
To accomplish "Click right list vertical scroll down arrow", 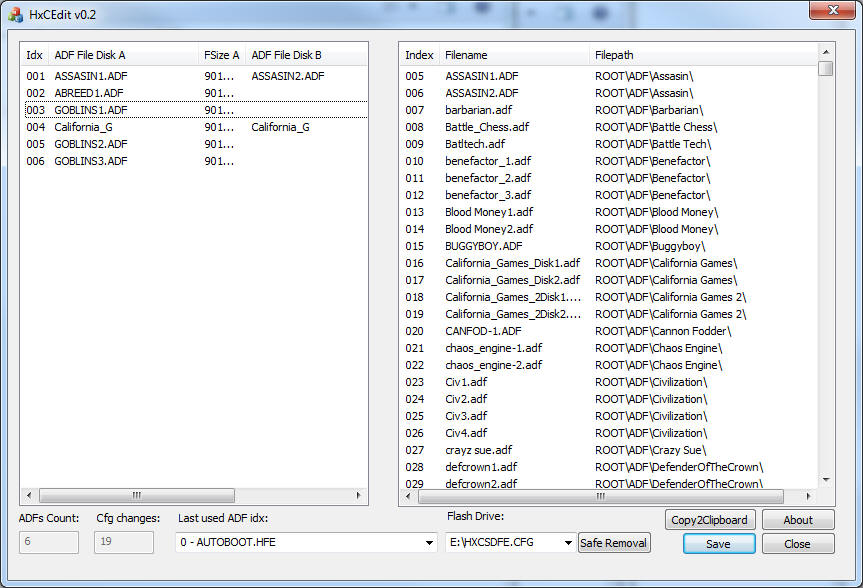I will pyautogui.click(x=826, y=480).
